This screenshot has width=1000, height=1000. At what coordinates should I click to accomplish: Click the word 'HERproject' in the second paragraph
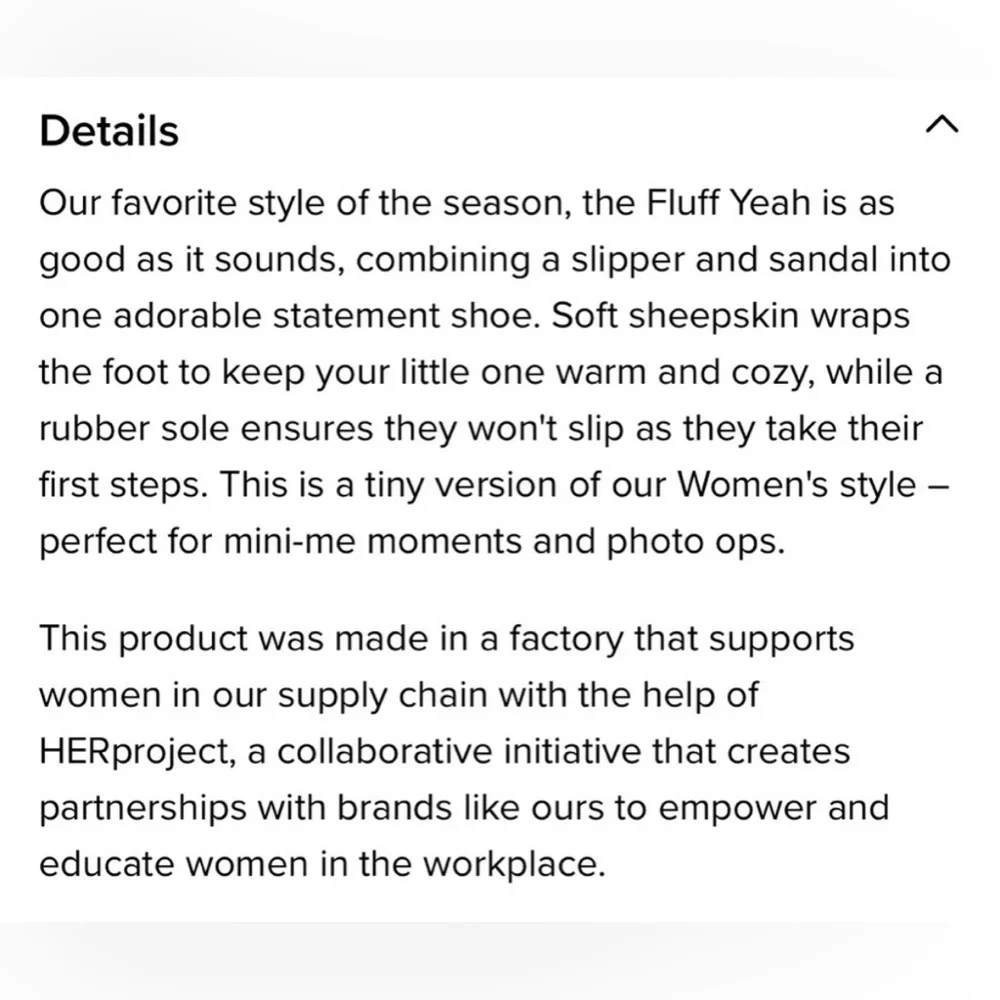coord(138,751)
